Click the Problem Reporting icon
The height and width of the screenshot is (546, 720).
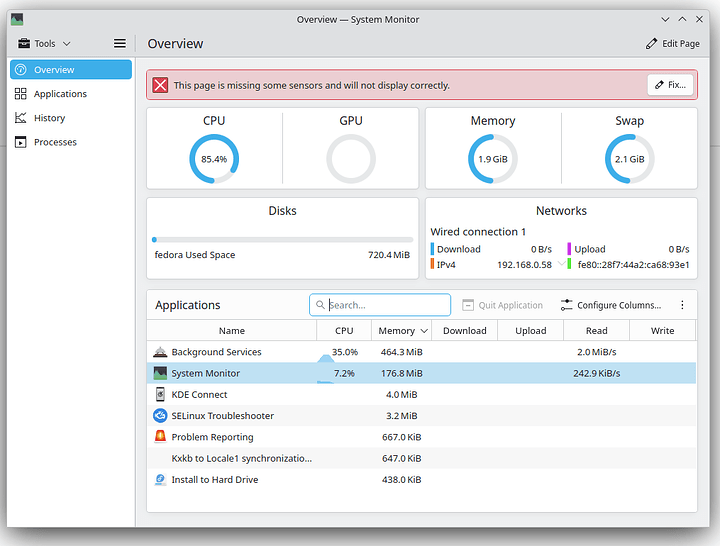[x=160, y=437]
